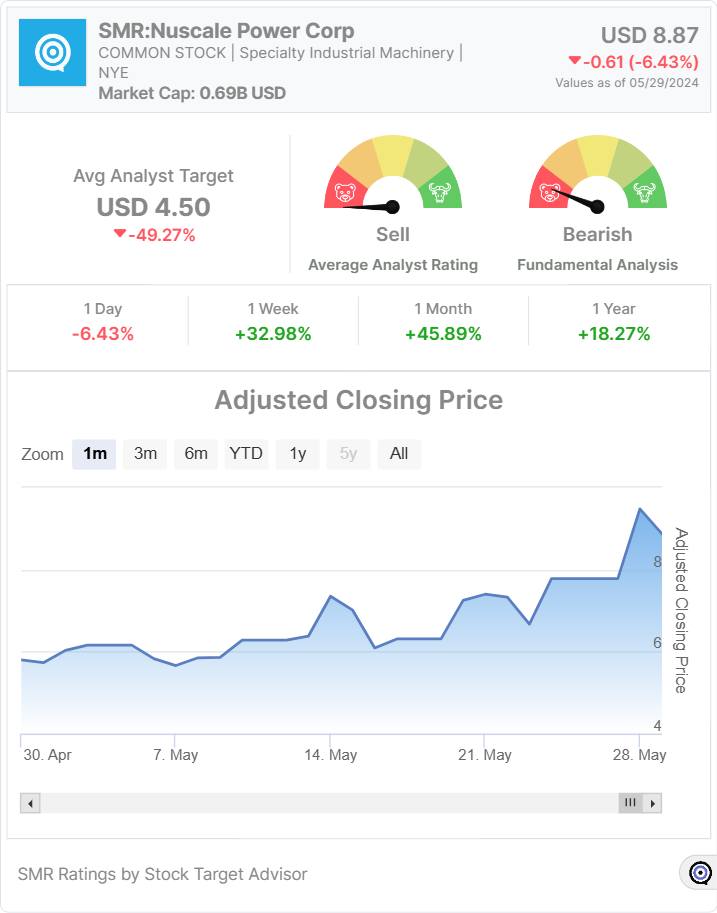Click the Avg Analyst Target USD 4.50 value

pyautogui.click(x=153, y=207)
